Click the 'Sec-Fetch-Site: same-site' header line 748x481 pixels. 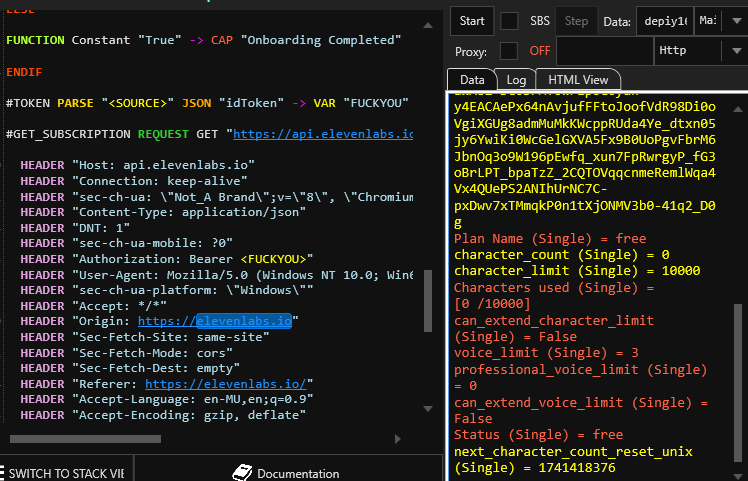click(145, 337)
